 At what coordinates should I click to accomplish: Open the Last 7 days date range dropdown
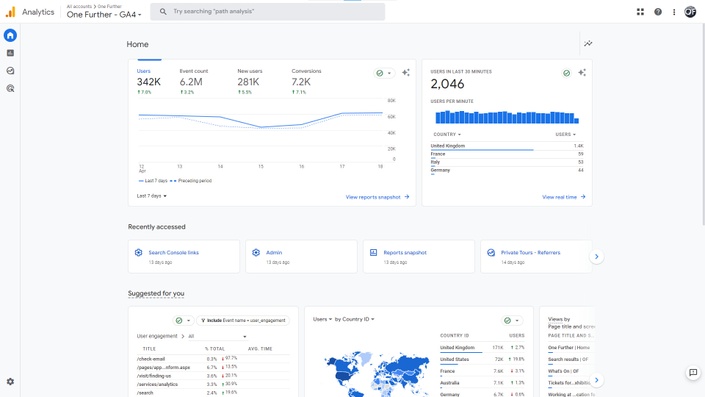tap(152, 196)
